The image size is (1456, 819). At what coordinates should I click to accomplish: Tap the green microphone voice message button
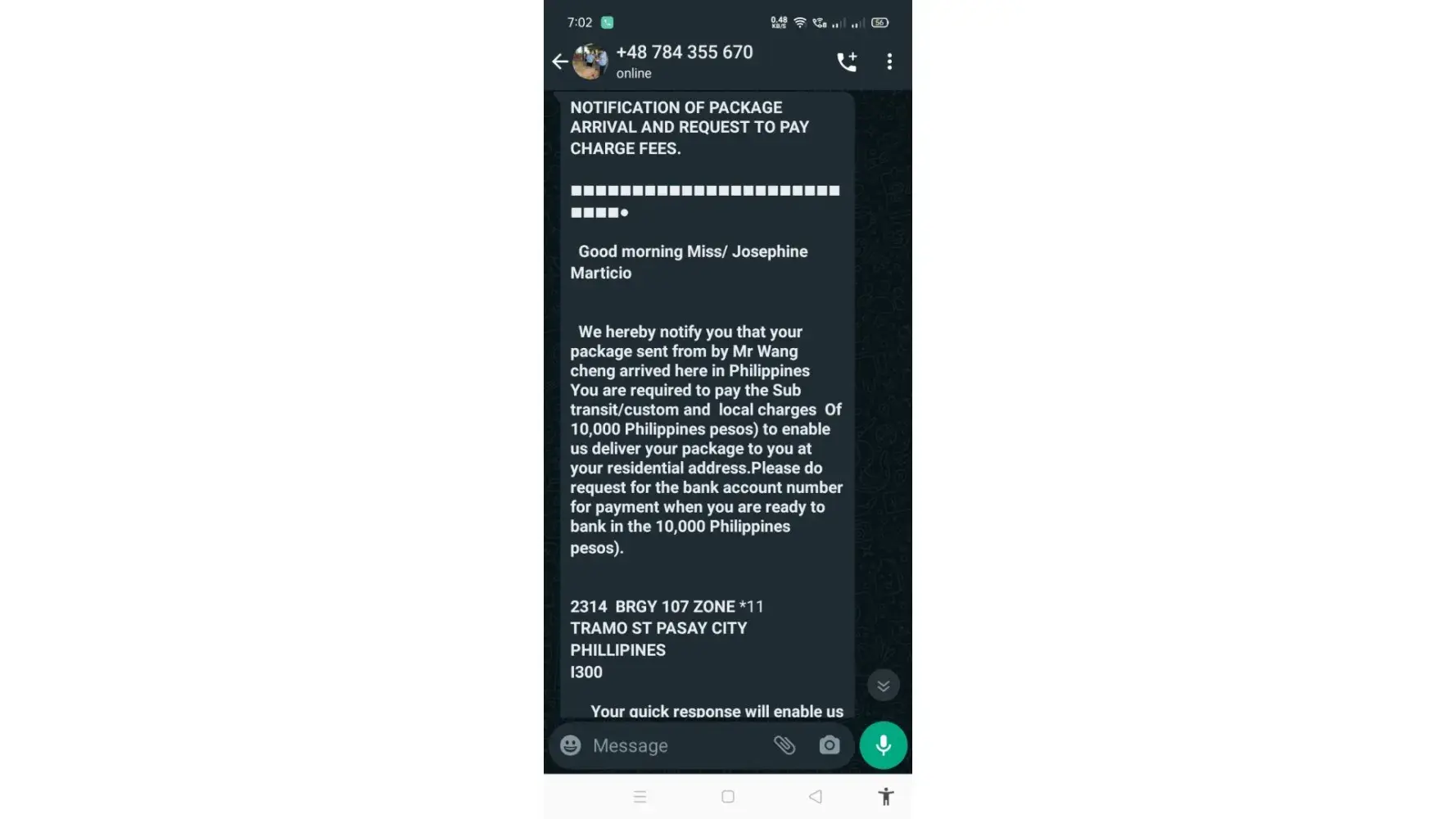click(x=883, y=745)
